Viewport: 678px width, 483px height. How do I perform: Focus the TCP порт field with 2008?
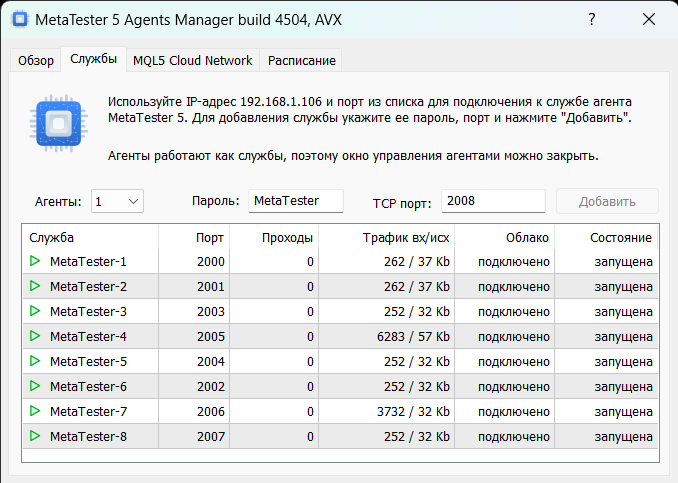tap(493, 201)
